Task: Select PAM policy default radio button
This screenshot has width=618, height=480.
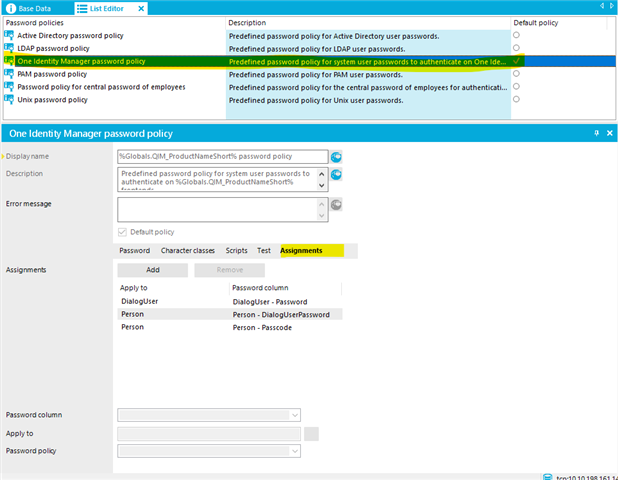Action: 516,73
